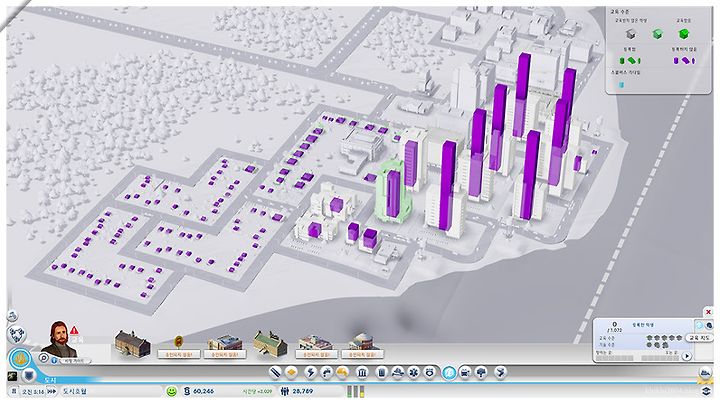Click the fast-forward game speed button
Screen dimensions: 720x404
52,392
